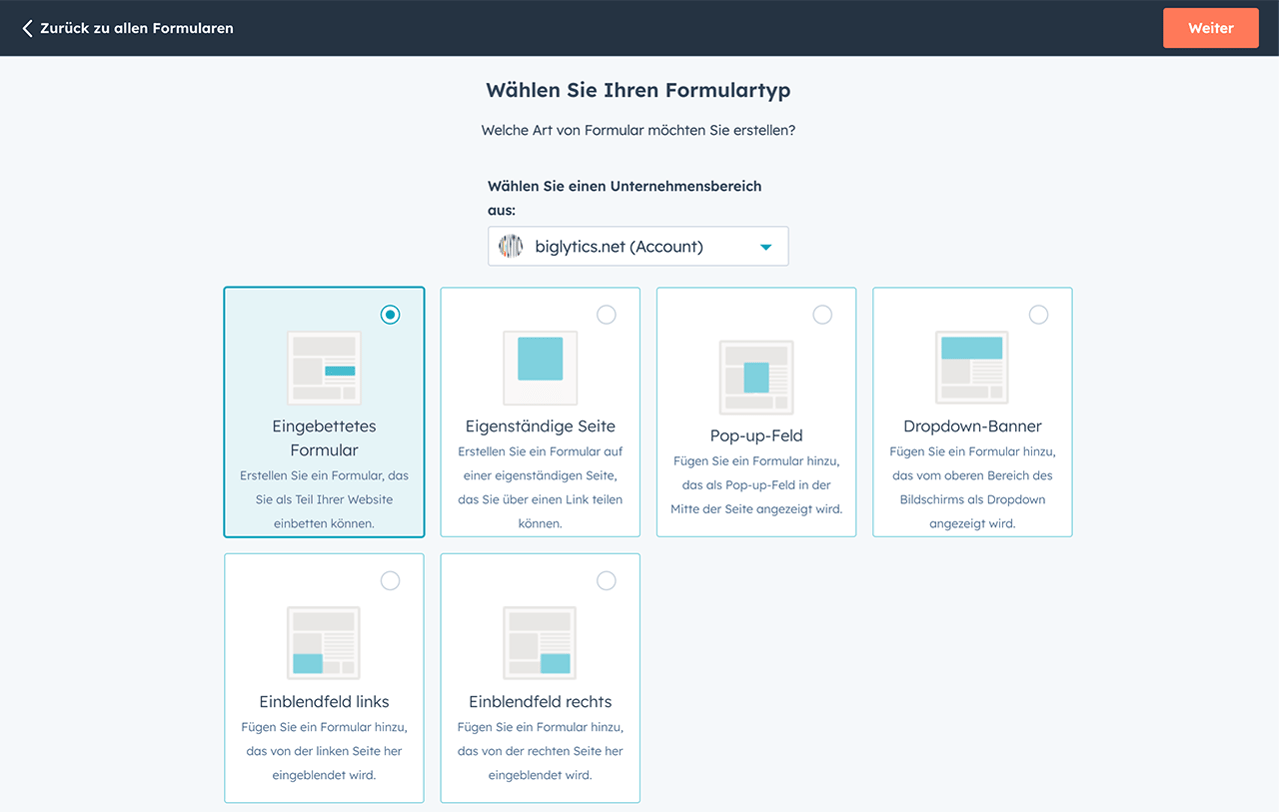The image size is (1279, 812).
Task: Select the Pop-up-Feld radio button
Action: click(822, 315)
